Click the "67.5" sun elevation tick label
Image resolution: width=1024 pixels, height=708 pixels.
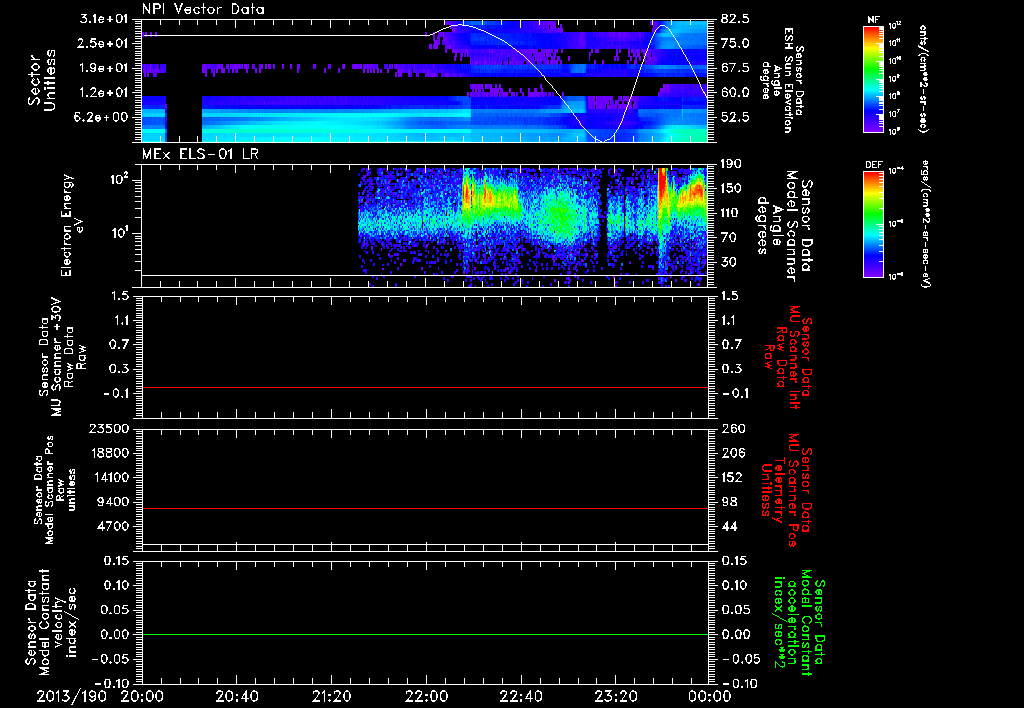coord(735,68)
